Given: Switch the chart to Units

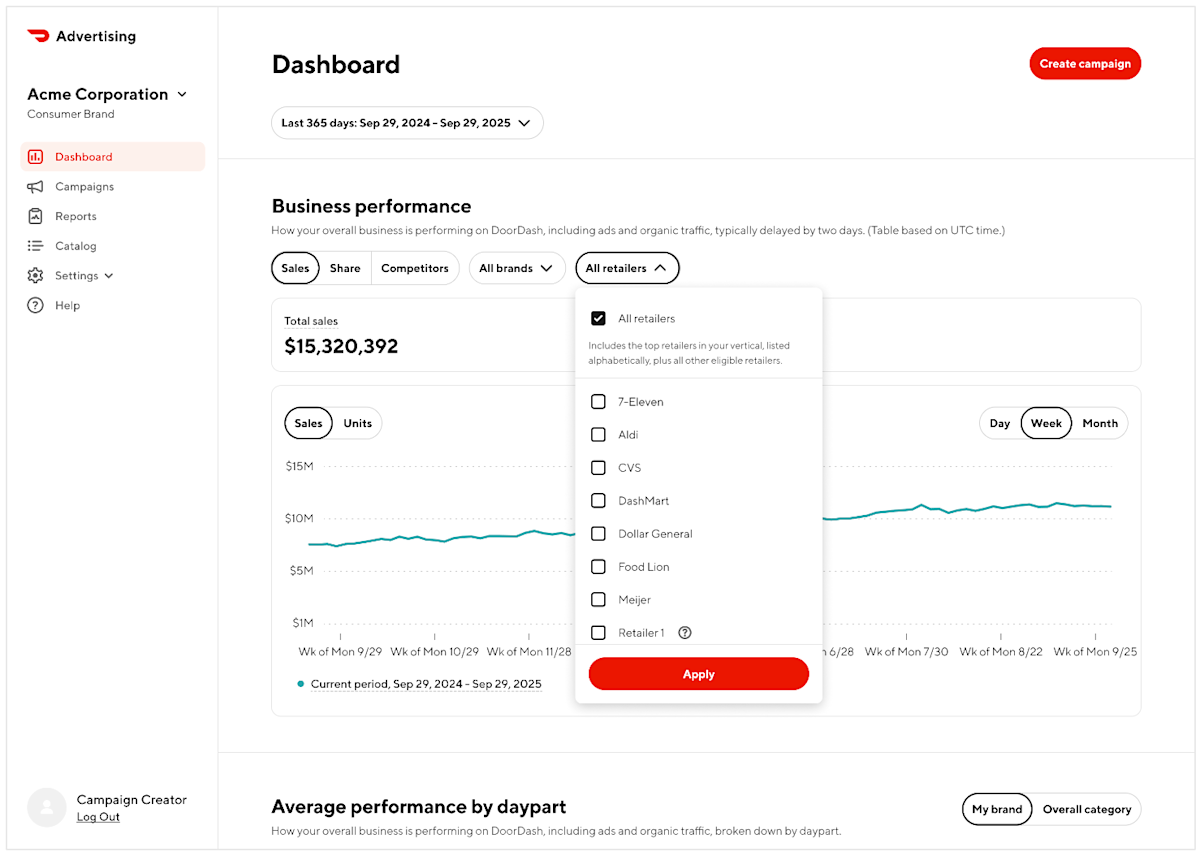Looking at the screenshot, I should tap(357, 423).
